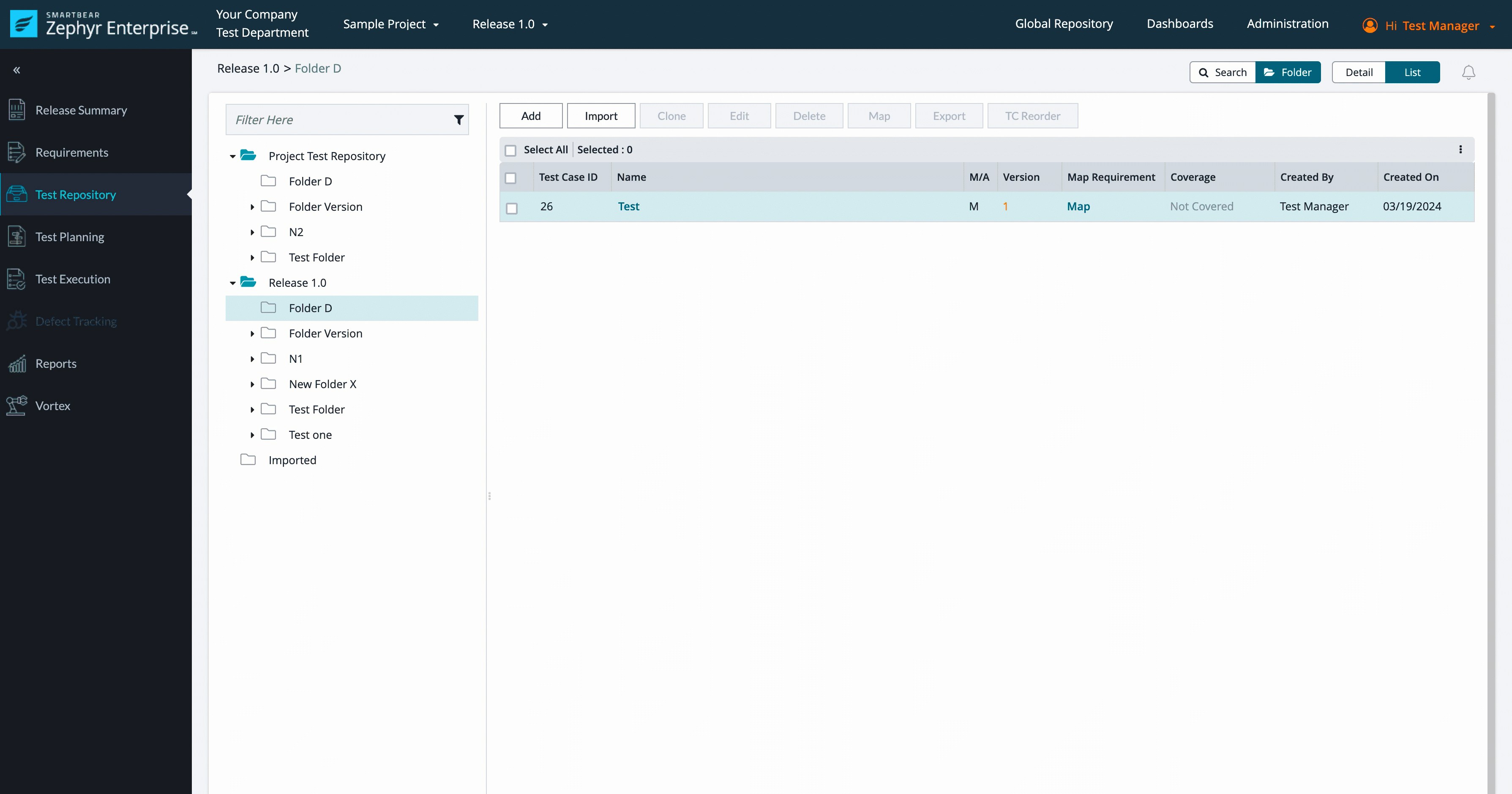Click the Map link for test case 26
1512x794 pixels.
(1078, 206)
